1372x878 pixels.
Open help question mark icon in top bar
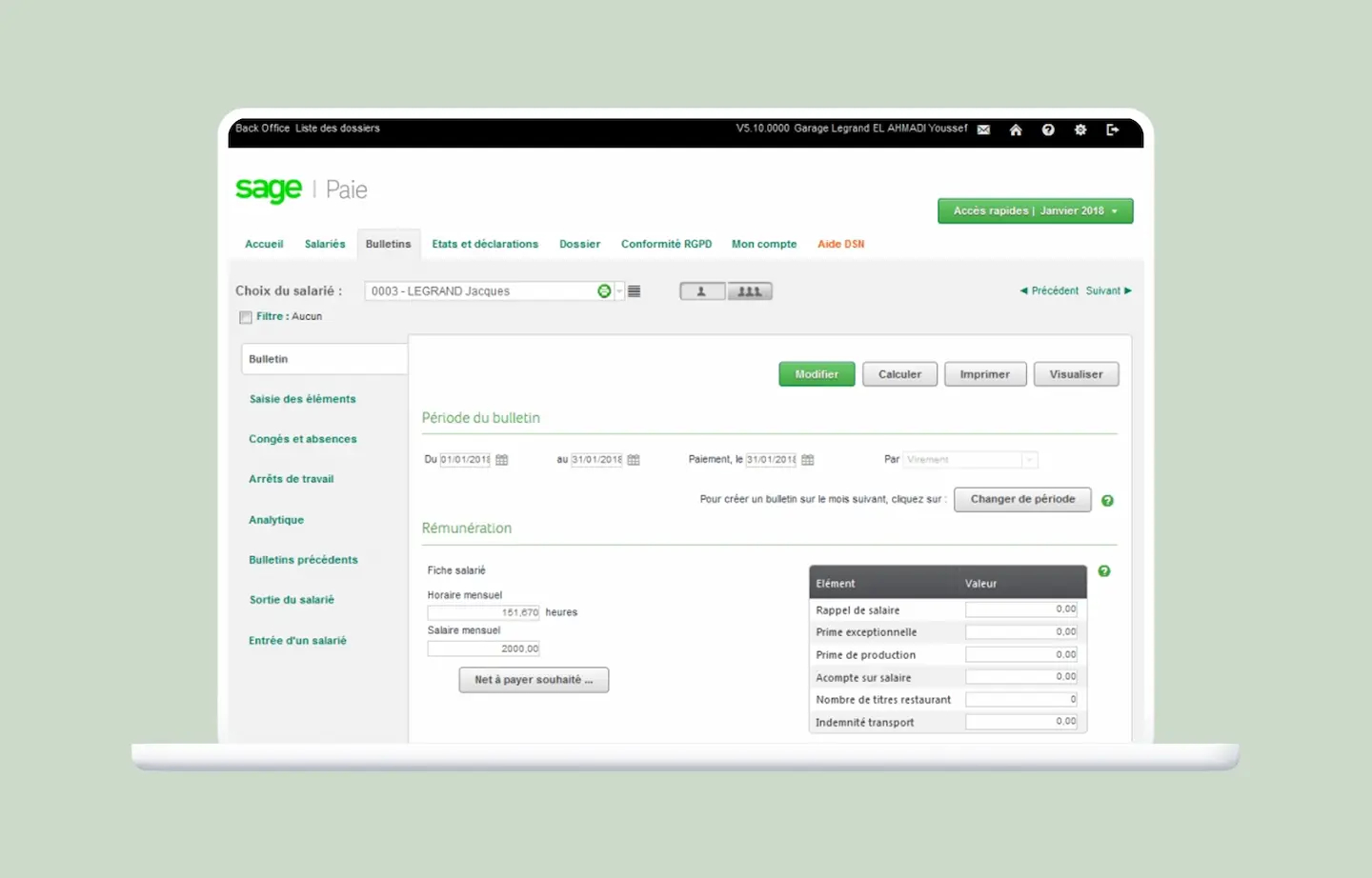tap(1048, 130)
